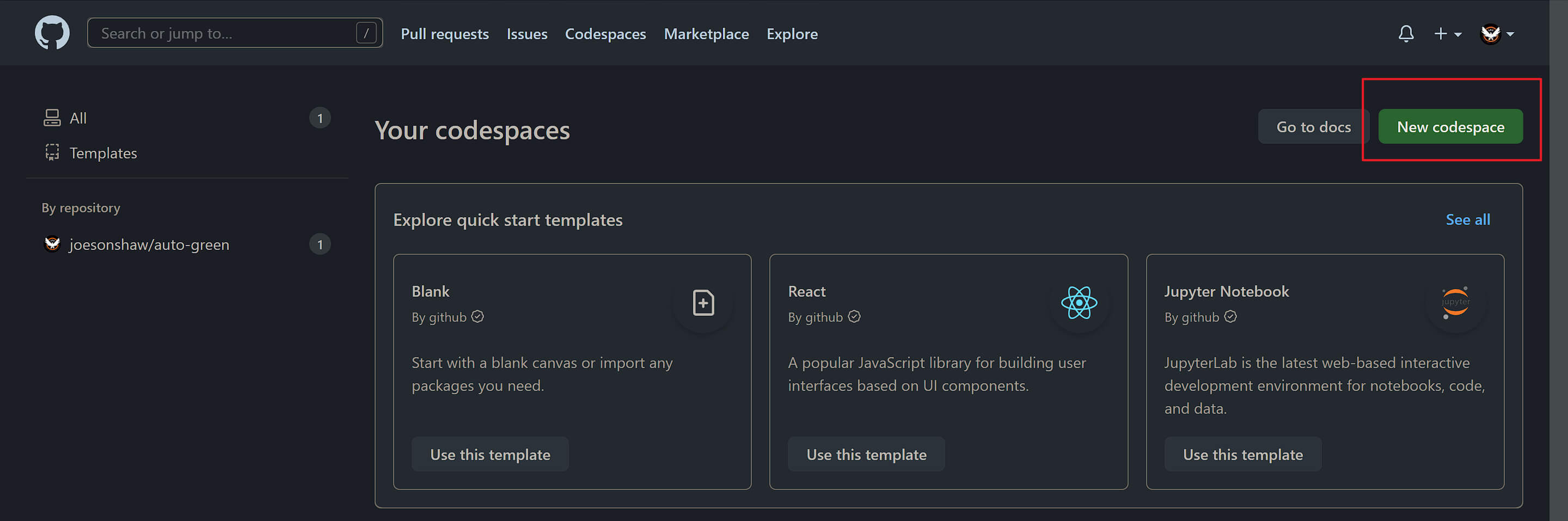Open Codespaces in top navigation
The height and width of the screenshot is (521, 1568).
pyautogui.click(x=605, y=33)
